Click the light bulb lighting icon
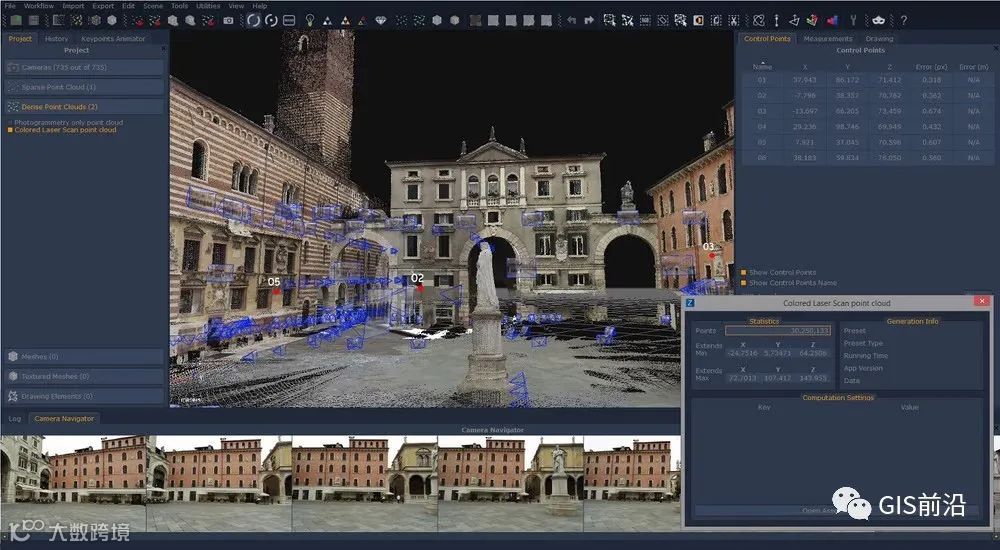This screenshot has width=1000, height=550. (310, 20)
